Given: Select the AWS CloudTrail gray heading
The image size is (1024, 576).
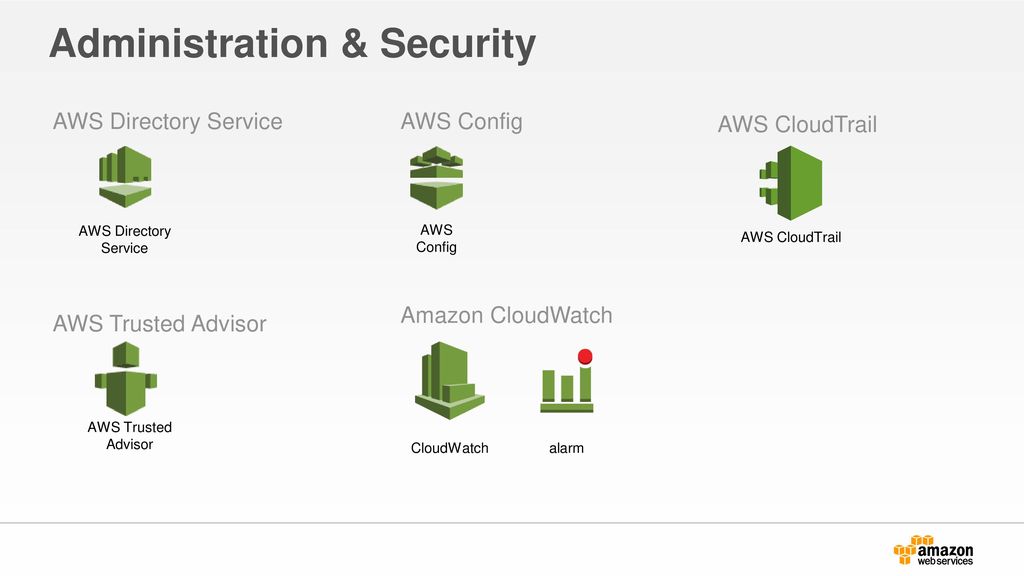Looking at the screenshot, I should coord(797,124).
